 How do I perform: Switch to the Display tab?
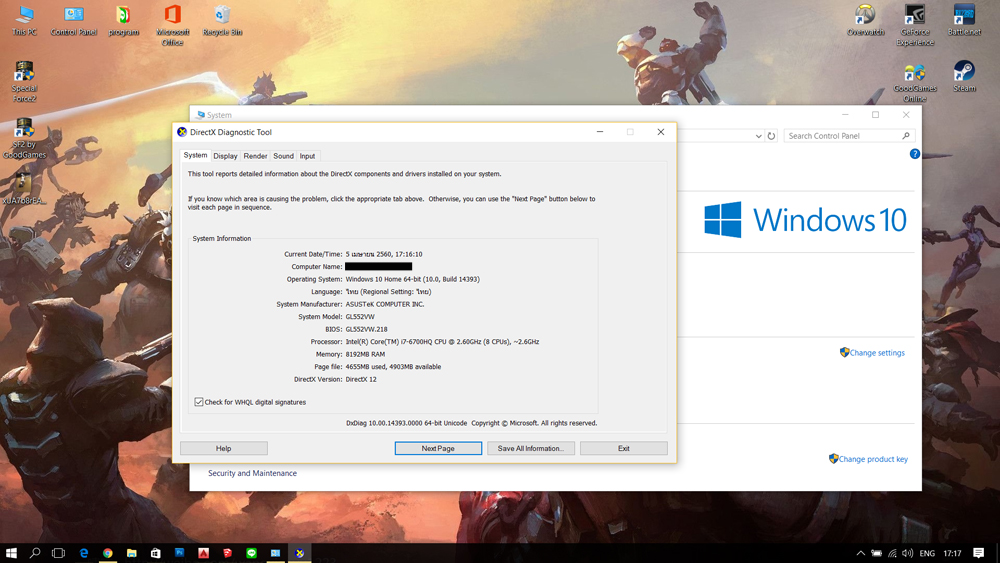(x=225, y=156)
